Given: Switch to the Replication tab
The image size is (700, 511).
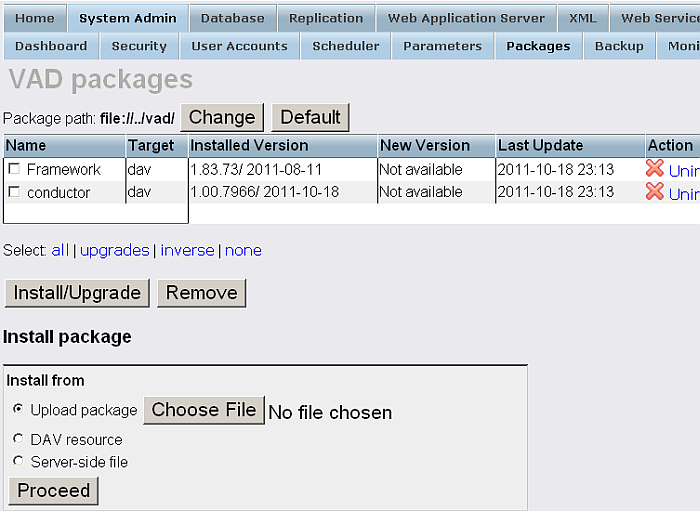Looking at the screenshot, I should (x=326, y=18).
